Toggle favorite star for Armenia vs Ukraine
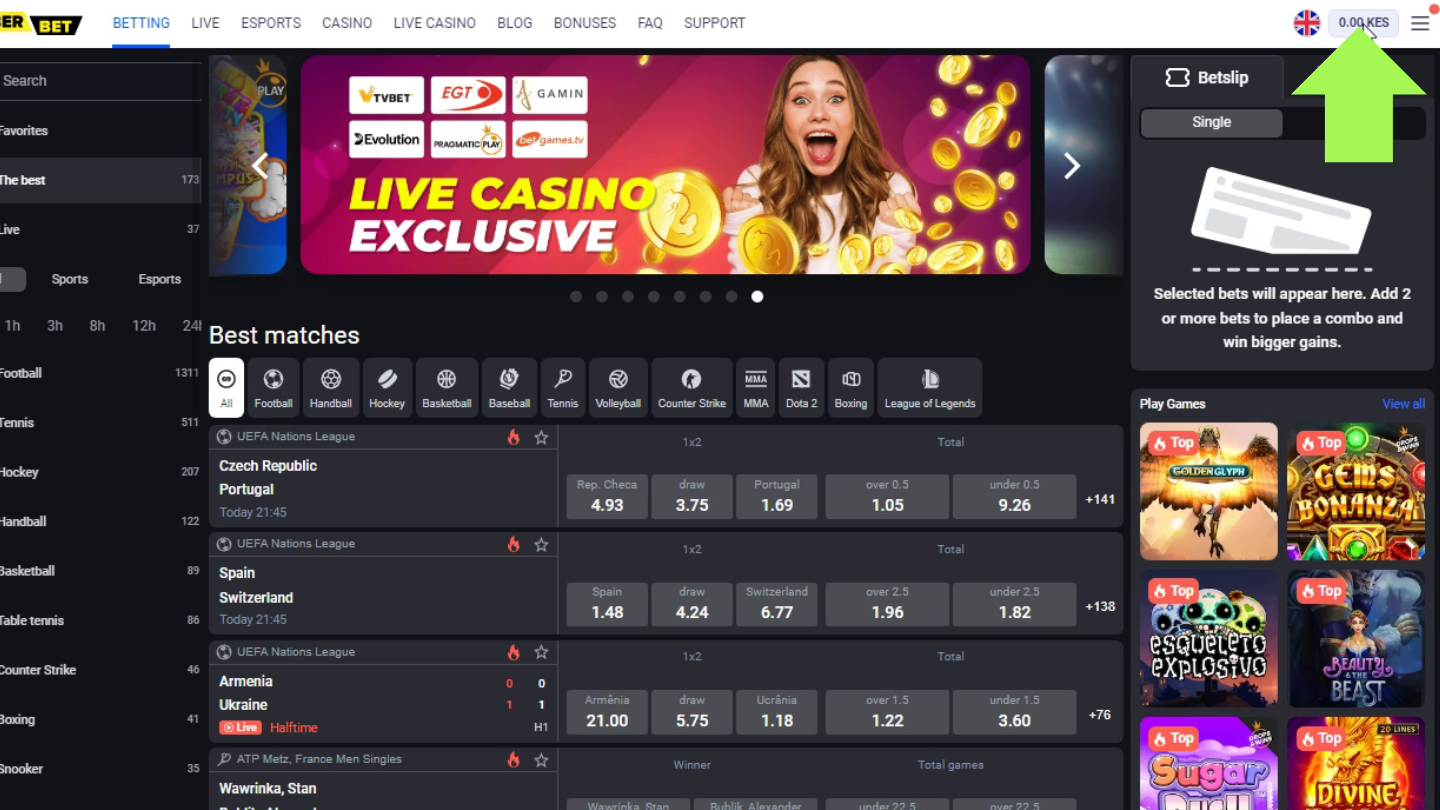Image resolution: width=1440 pixels, height=810 pixels. (x=541, y=652)
